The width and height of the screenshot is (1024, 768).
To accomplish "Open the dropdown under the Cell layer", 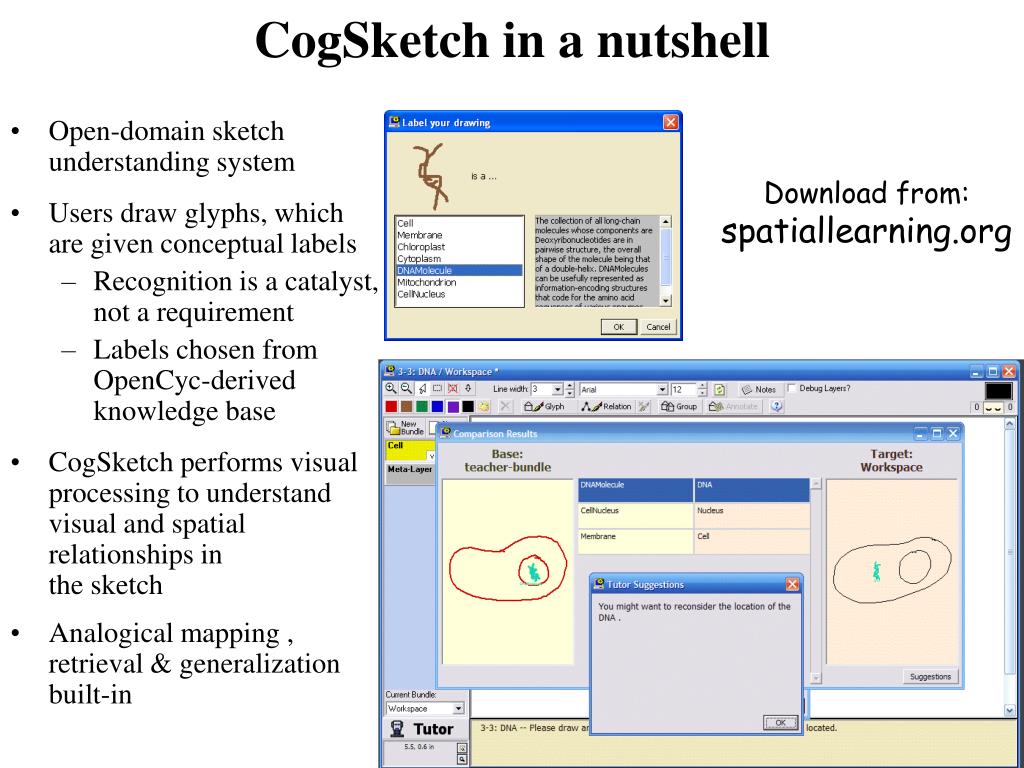I will coord(431,455).
